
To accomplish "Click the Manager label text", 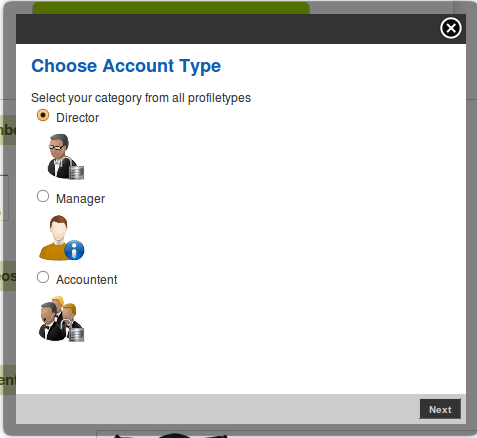I will tap(80, 199).
